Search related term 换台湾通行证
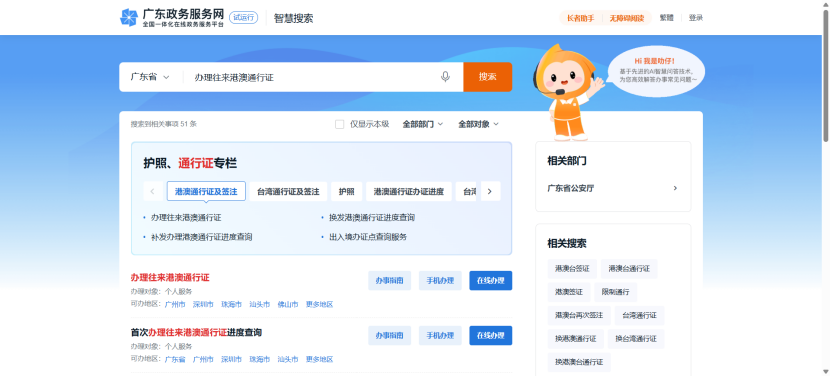 tap(636, 338)
